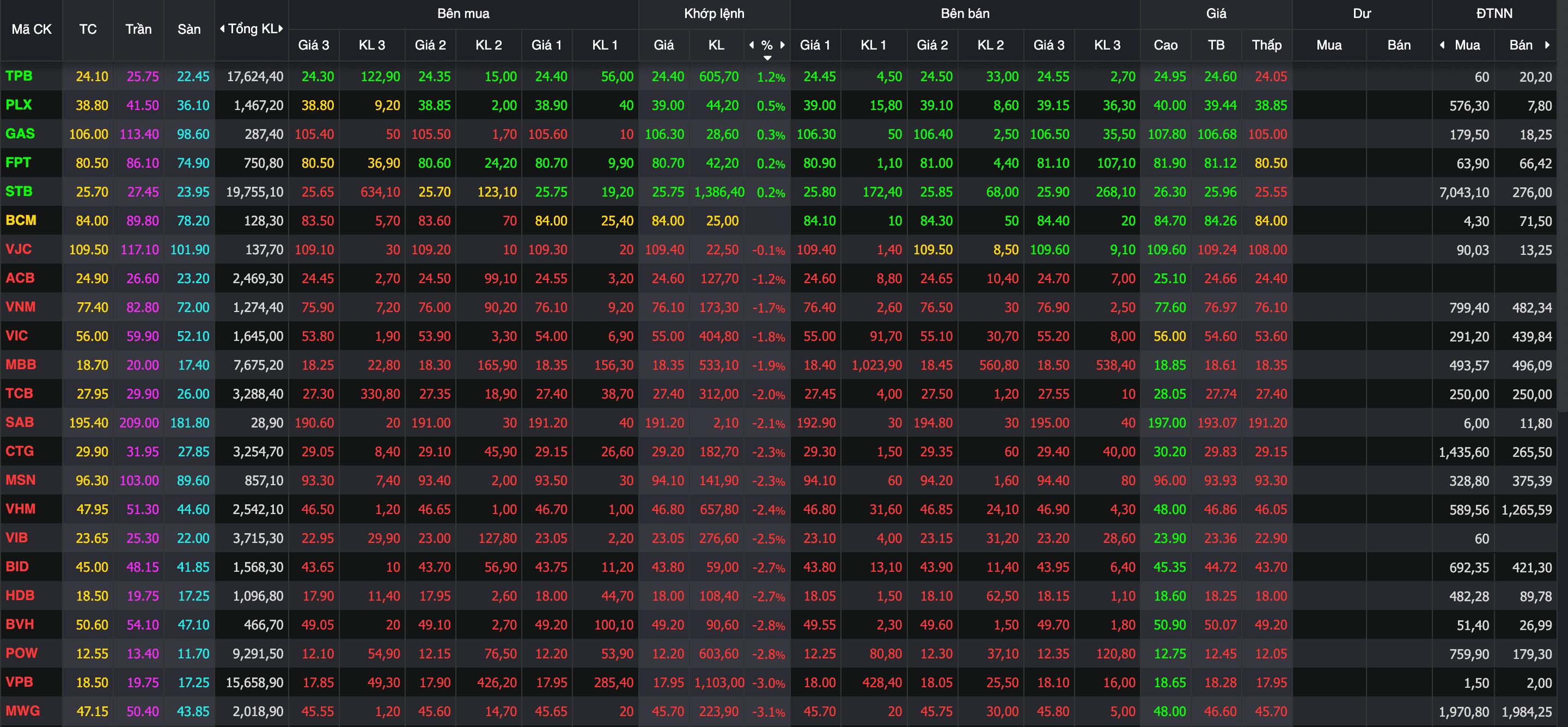Click VHM foreign sell 1,265,59

1527,510
